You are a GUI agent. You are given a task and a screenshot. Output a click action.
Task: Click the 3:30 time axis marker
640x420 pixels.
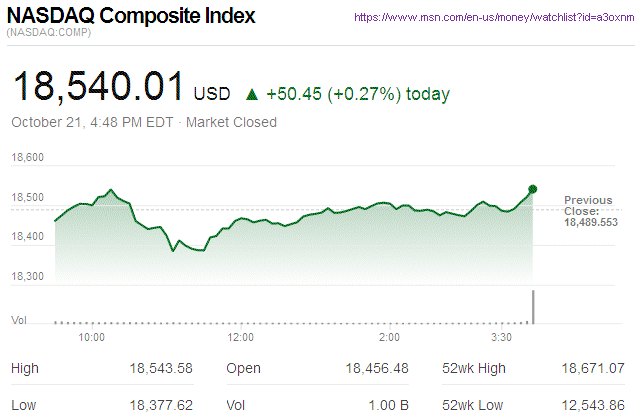click(503, 338)
